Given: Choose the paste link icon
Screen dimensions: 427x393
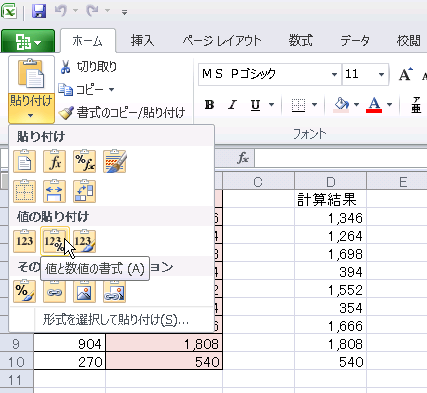Looking at the screenshot, I should click(54, 291).
